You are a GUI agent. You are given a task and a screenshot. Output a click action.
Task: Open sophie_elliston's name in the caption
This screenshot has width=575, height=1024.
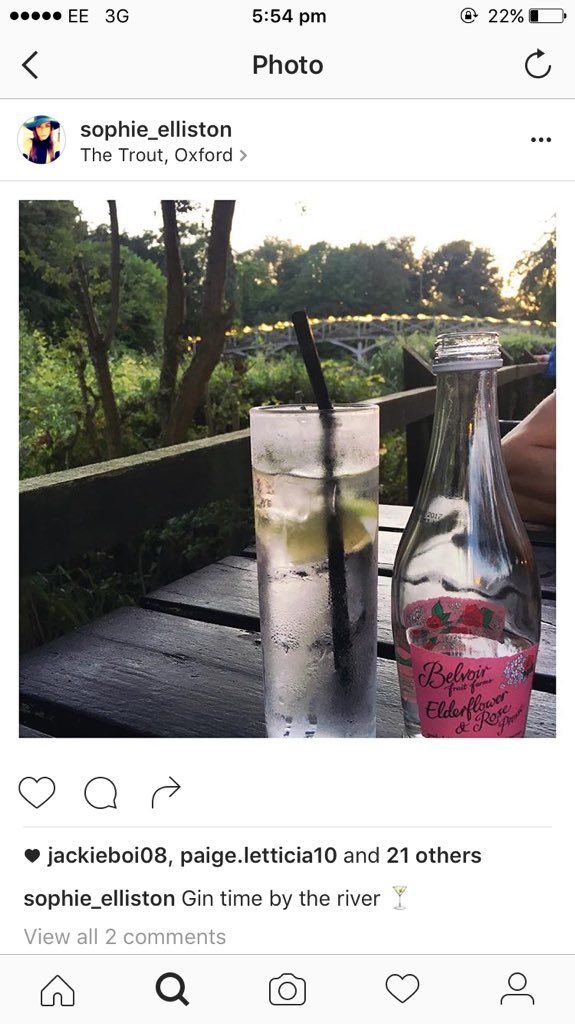click(99, 899)
